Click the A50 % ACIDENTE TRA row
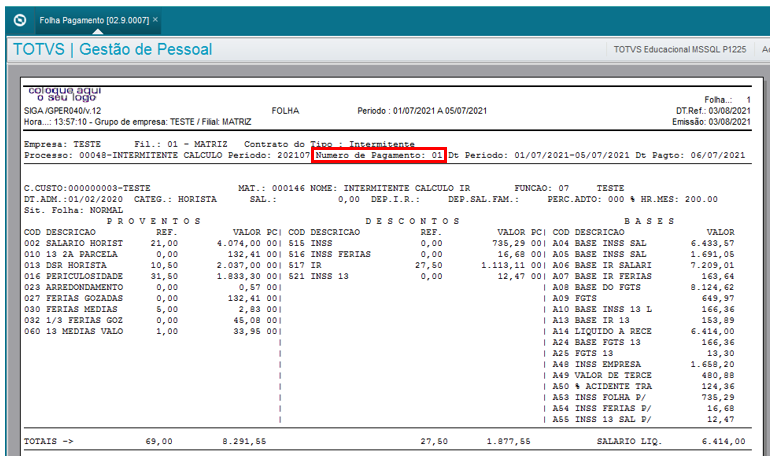This screenshot has height=456, width=770. (x=644, y=386)
